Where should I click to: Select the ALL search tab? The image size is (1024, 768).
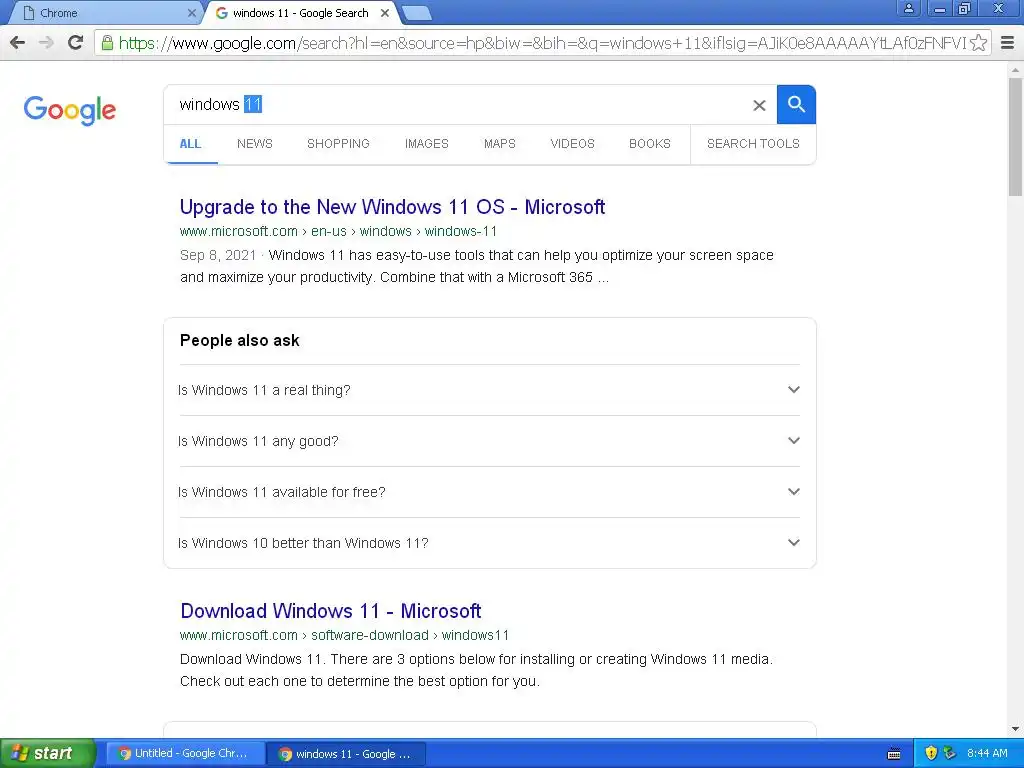coord(191,144)
